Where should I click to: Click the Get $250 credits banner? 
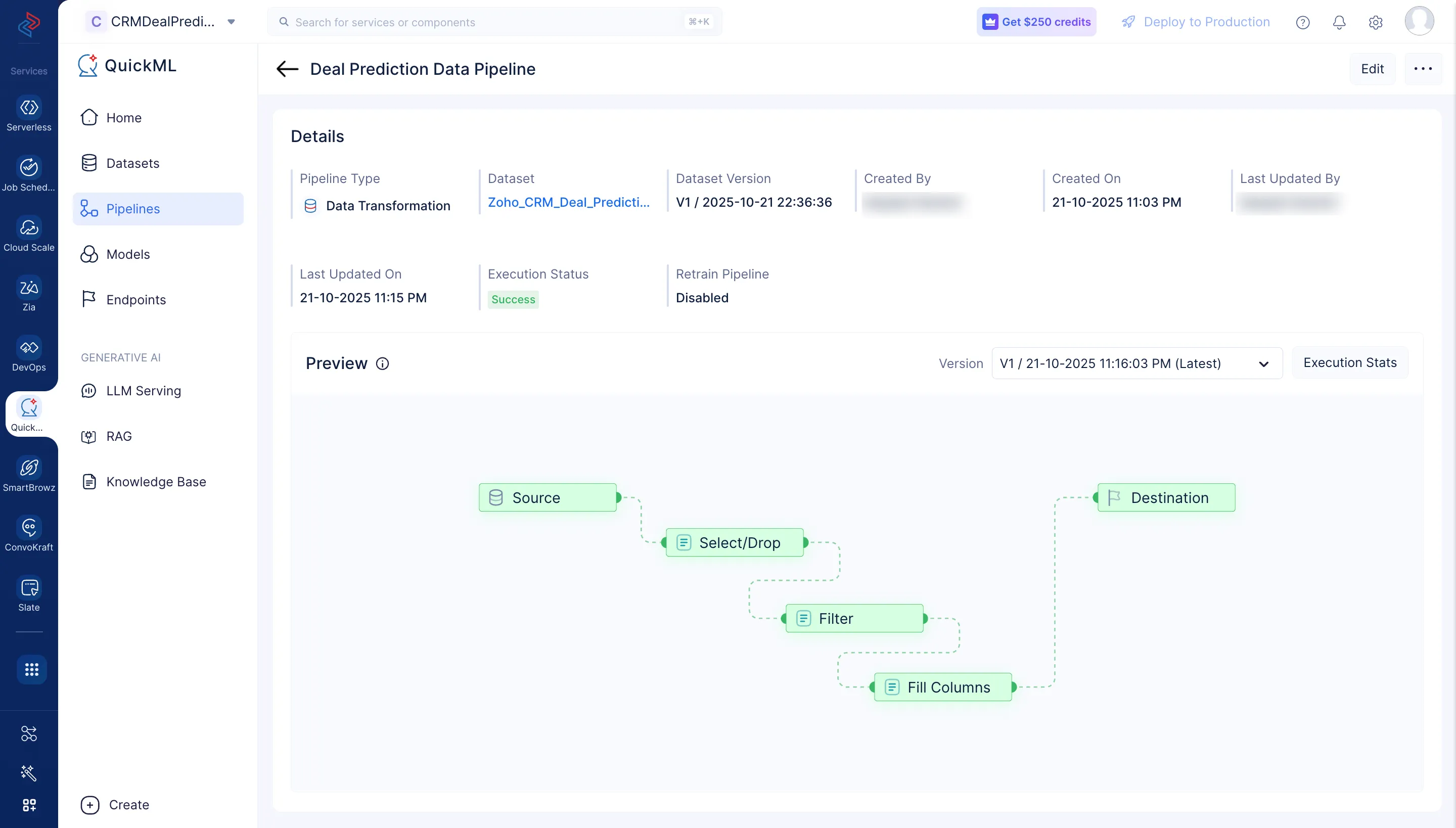pos(1036,22)
